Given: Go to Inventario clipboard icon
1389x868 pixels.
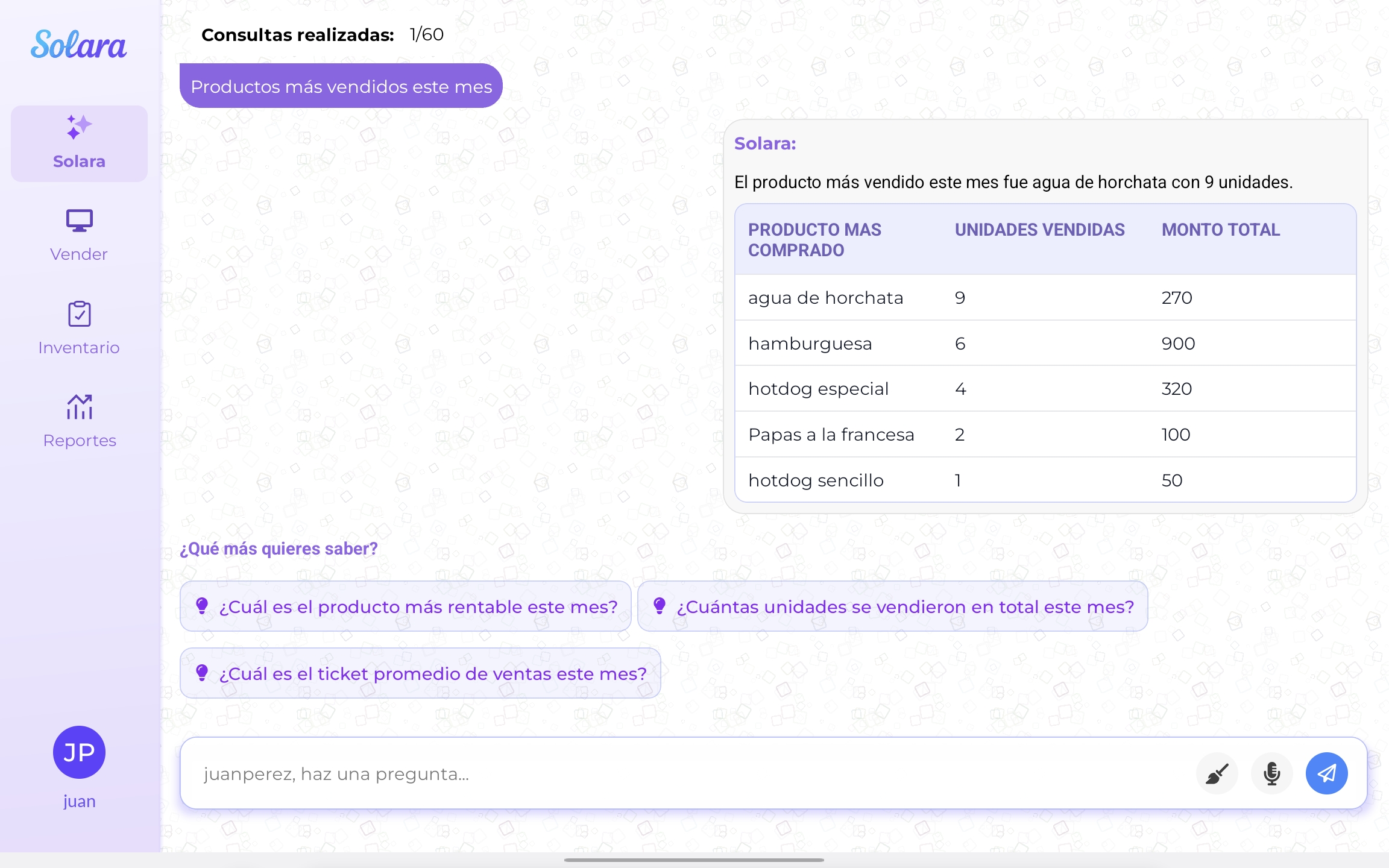Looking at the screenshot, I should pyautogui.click(x=79, y=314).
